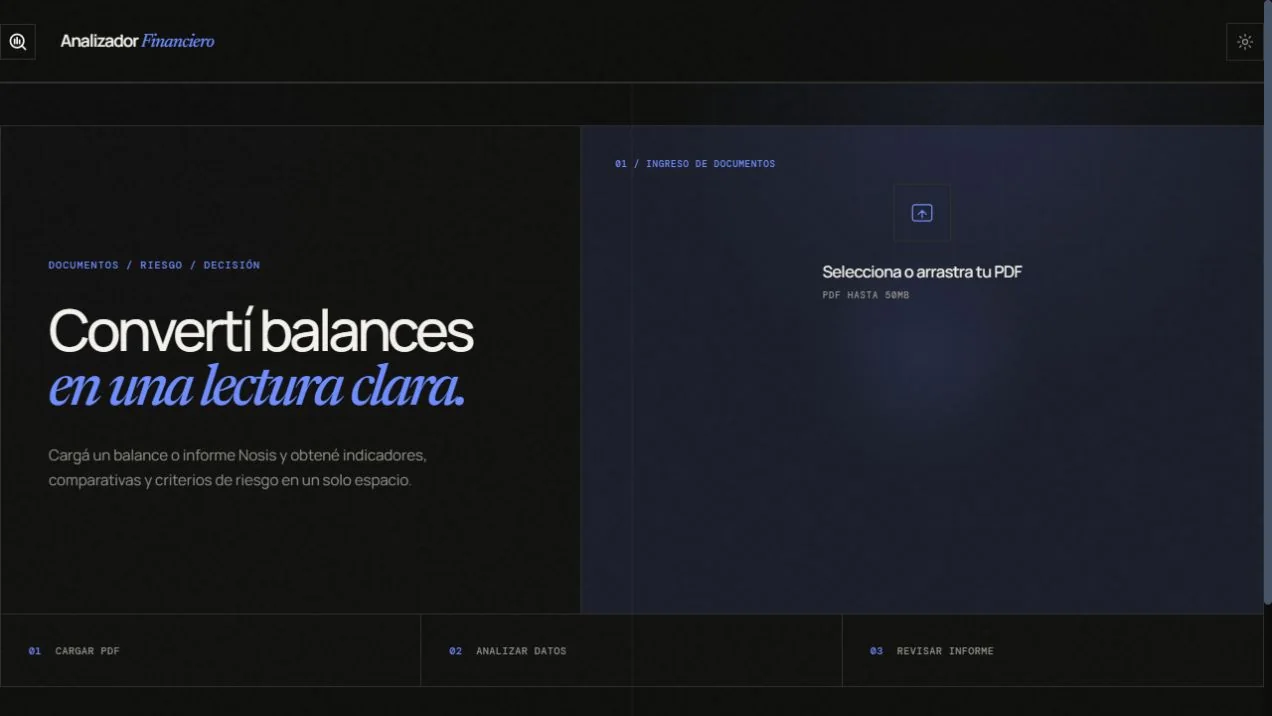Click the magnifier chart logo icon
Screen dimensions: 1272x716
[18, 42]
